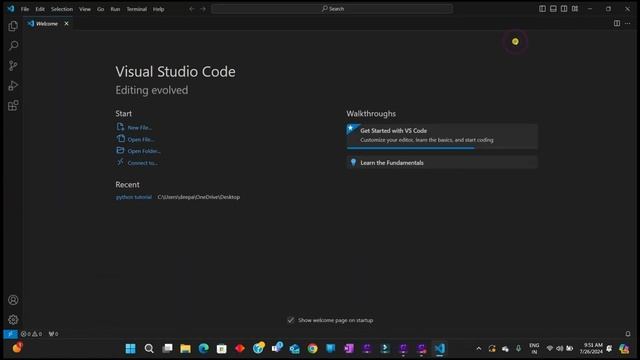Click the blue remote window indicator

[x=10, y=334]
